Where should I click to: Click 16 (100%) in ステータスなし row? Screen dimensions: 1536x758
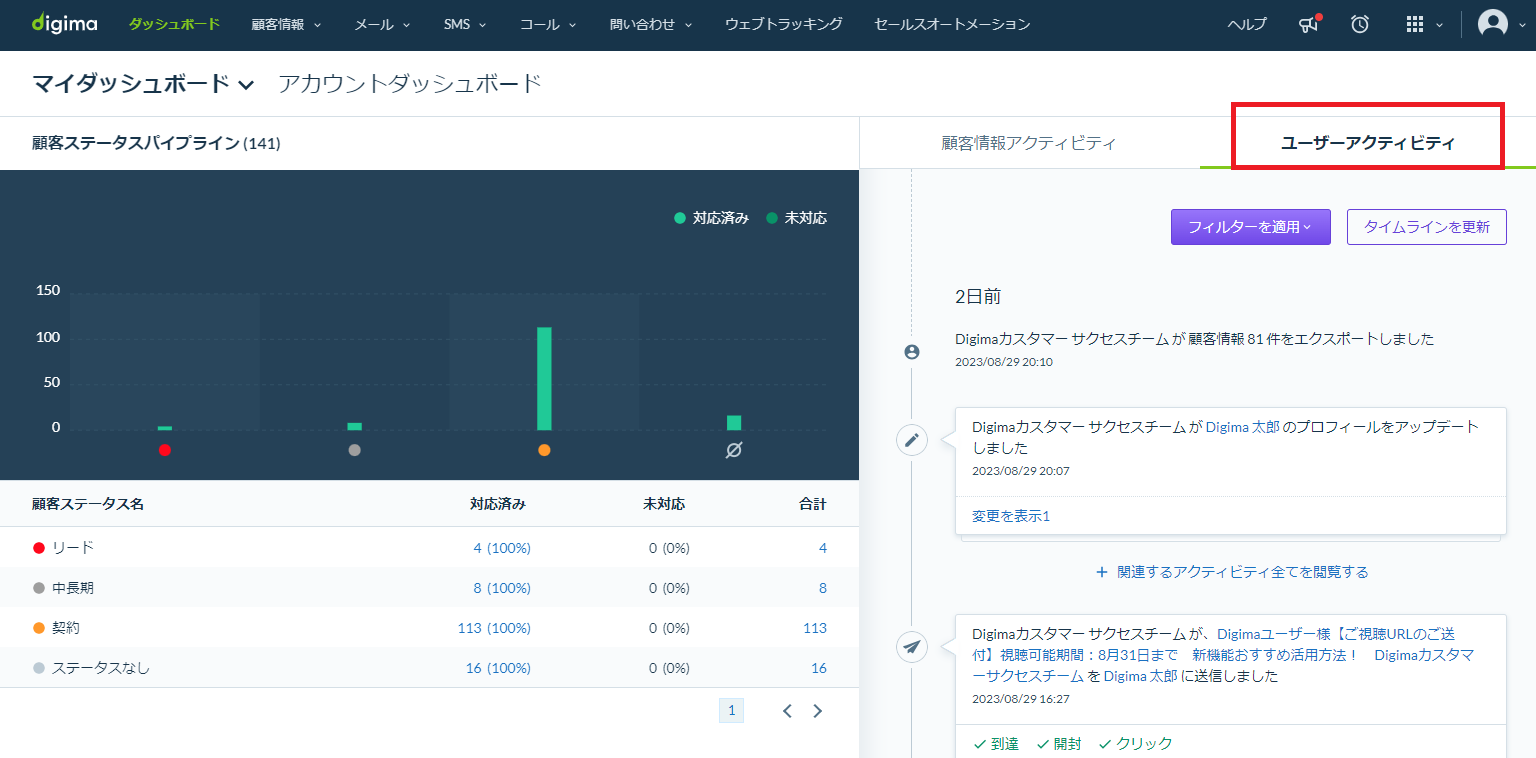click(x=498, y=668)
